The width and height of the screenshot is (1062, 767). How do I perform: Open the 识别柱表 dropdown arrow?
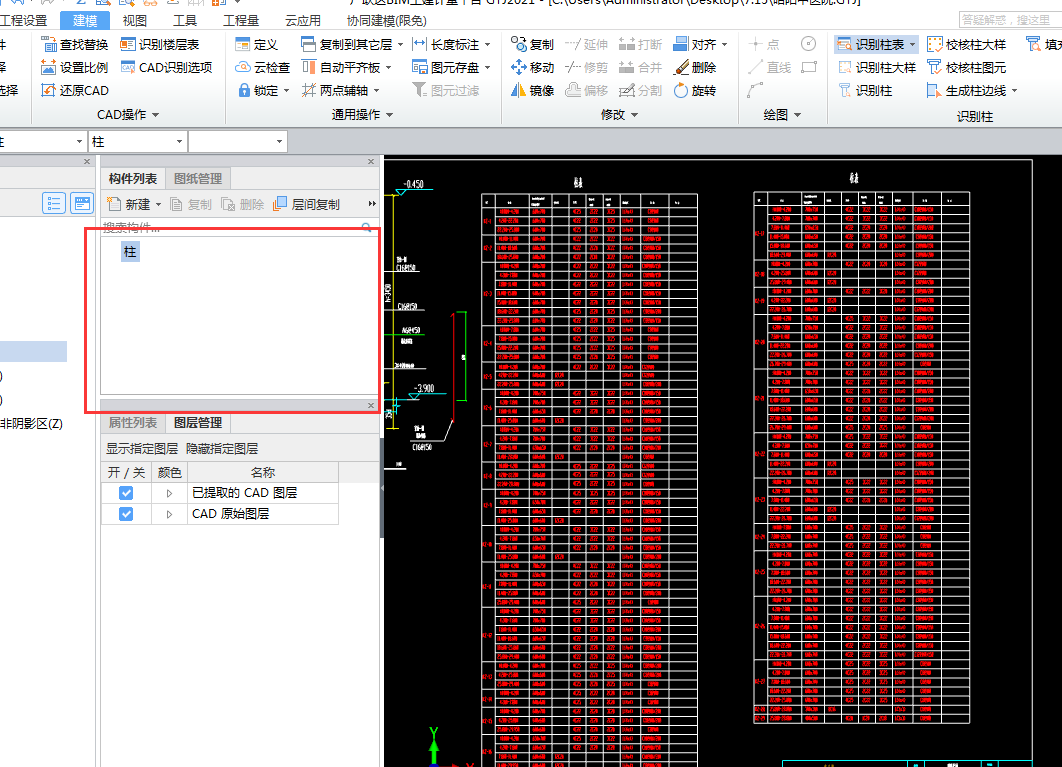click(912, 45)
